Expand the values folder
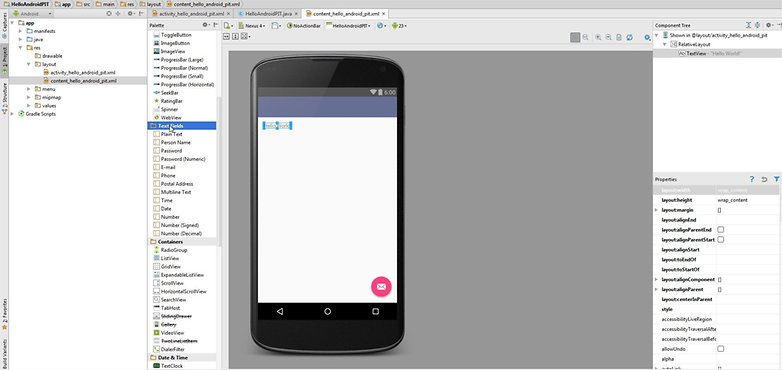Image resolution: width=782 pixels, height=370 pixels. click(x=28, y=106)
